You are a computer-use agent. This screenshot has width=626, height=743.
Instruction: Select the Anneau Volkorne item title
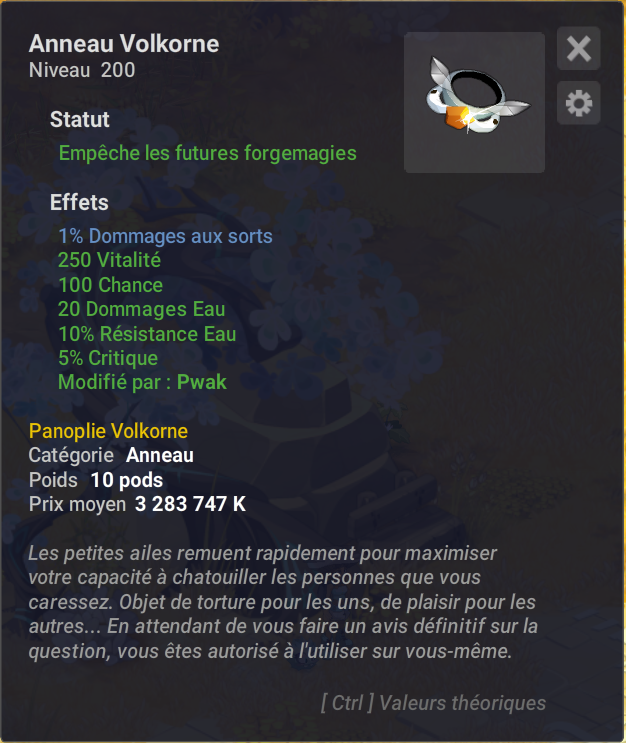[124, 44]
